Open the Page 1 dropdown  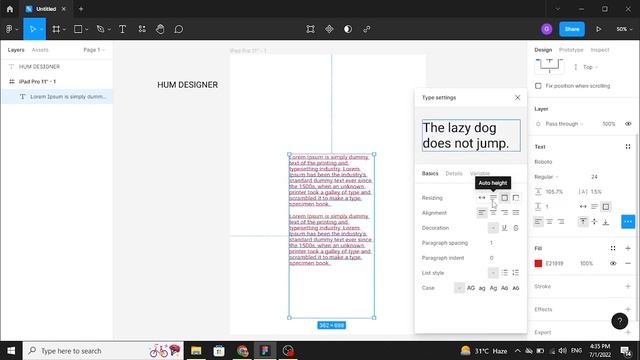(94, 50)
